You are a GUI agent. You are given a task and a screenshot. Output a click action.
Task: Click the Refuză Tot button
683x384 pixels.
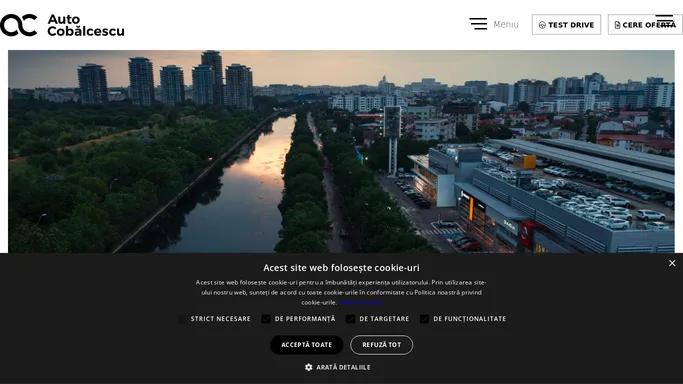(x=382, y=345)
